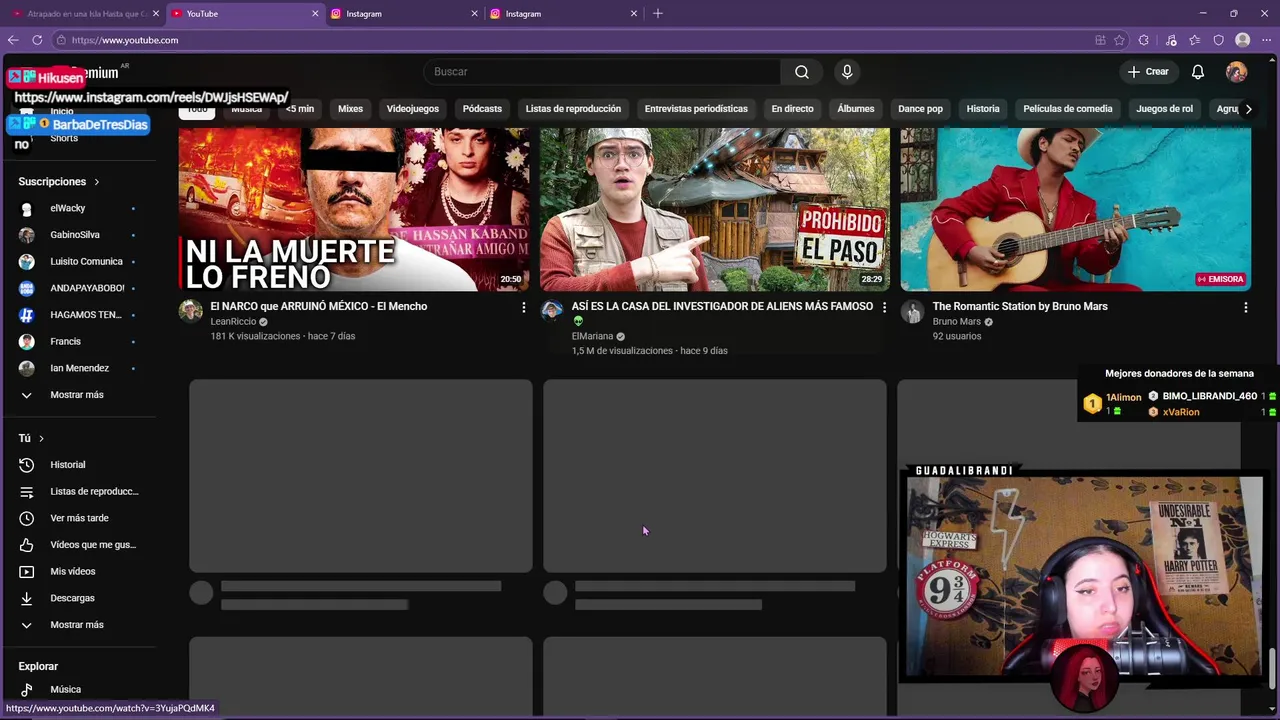Open browser extensions puzzle icon
The image size is (1280, 720).
click(1144, 40)
